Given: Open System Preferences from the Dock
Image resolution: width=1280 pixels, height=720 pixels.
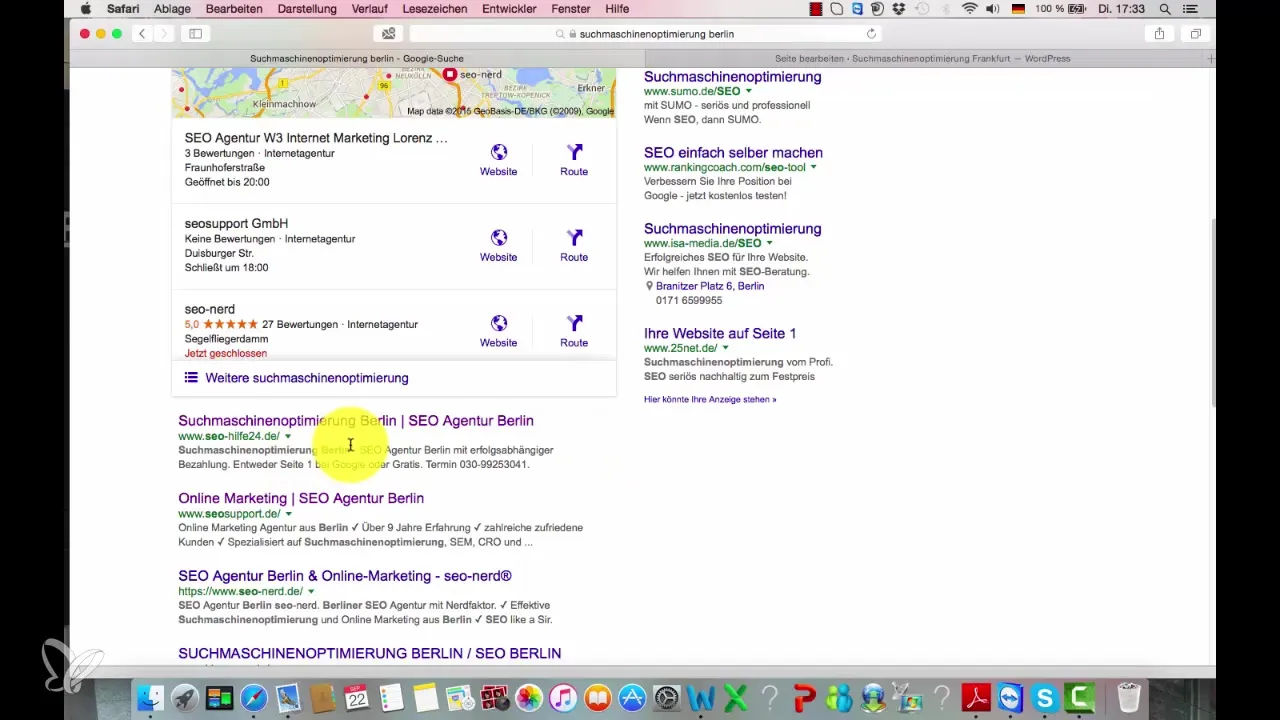Looking at the screenshot, I should click(x=666, y=697).
